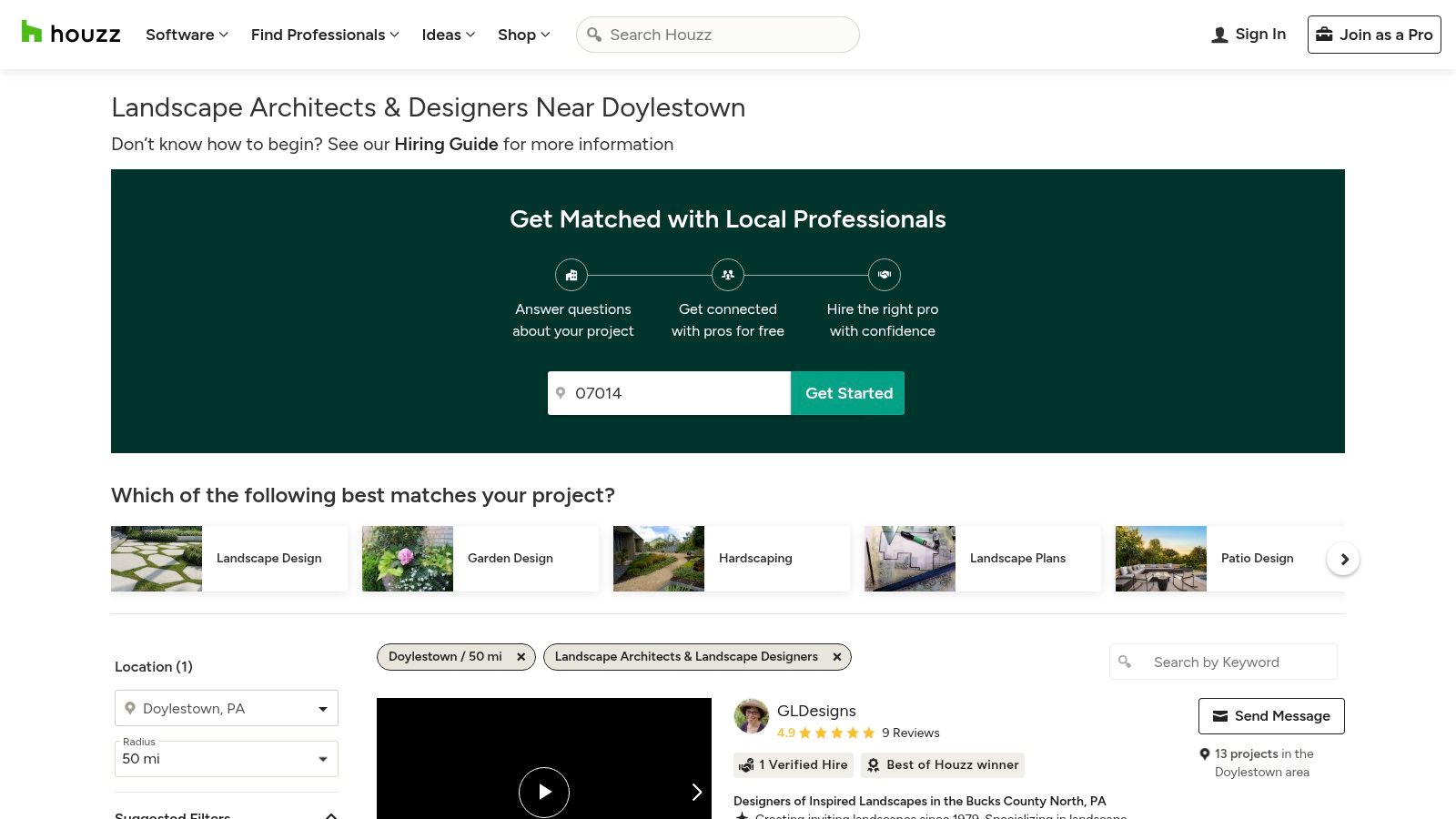Play the GLDesigns video

(543, 792)
